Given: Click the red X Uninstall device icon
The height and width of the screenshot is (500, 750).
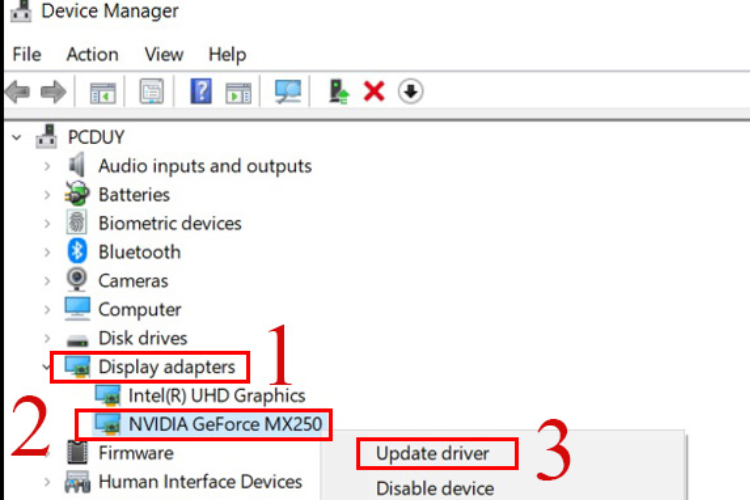Looking at the screenshot, I should coord(374,92).
